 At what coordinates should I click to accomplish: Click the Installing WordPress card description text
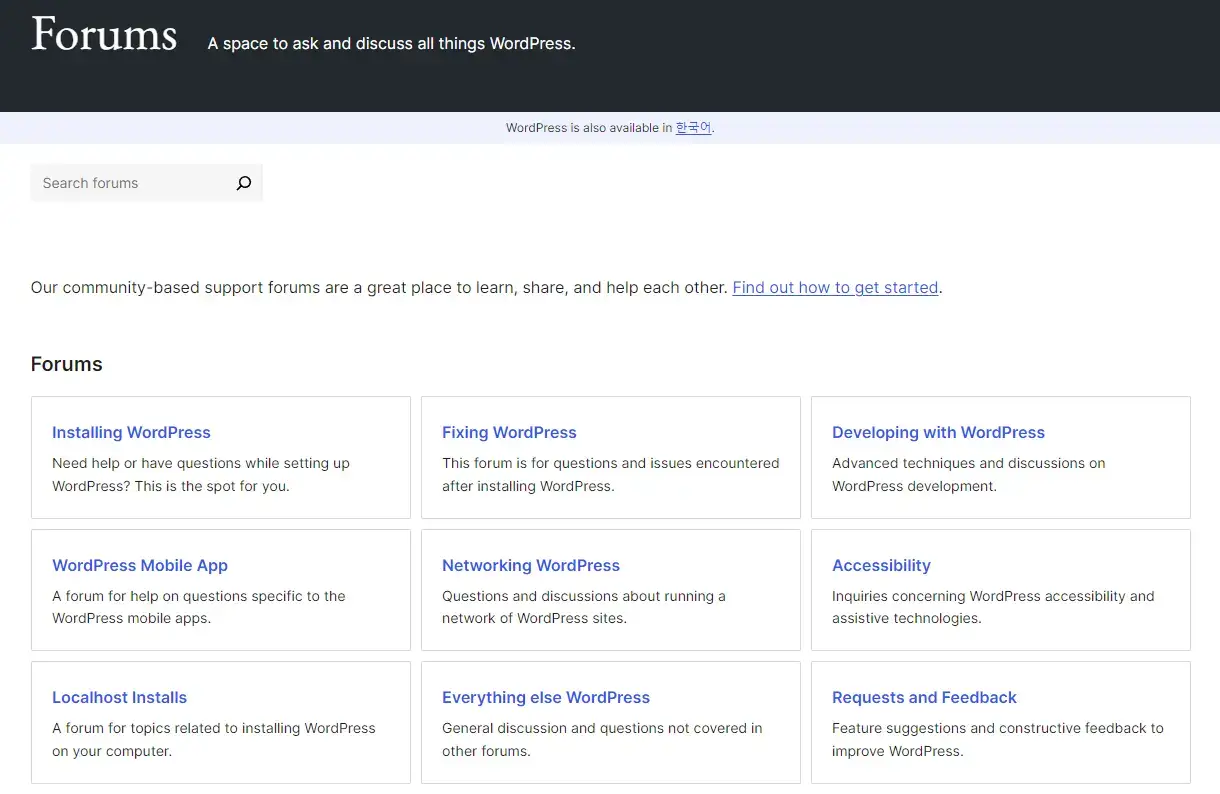(200, 475)
